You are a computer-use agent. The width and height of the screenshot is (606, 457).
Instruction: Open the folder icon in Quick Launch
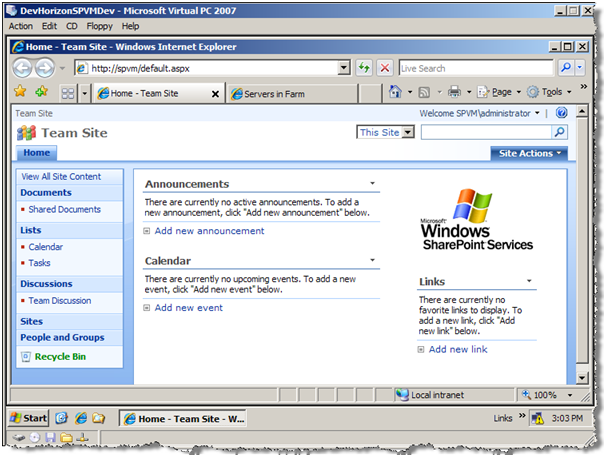tap(99, 418)
